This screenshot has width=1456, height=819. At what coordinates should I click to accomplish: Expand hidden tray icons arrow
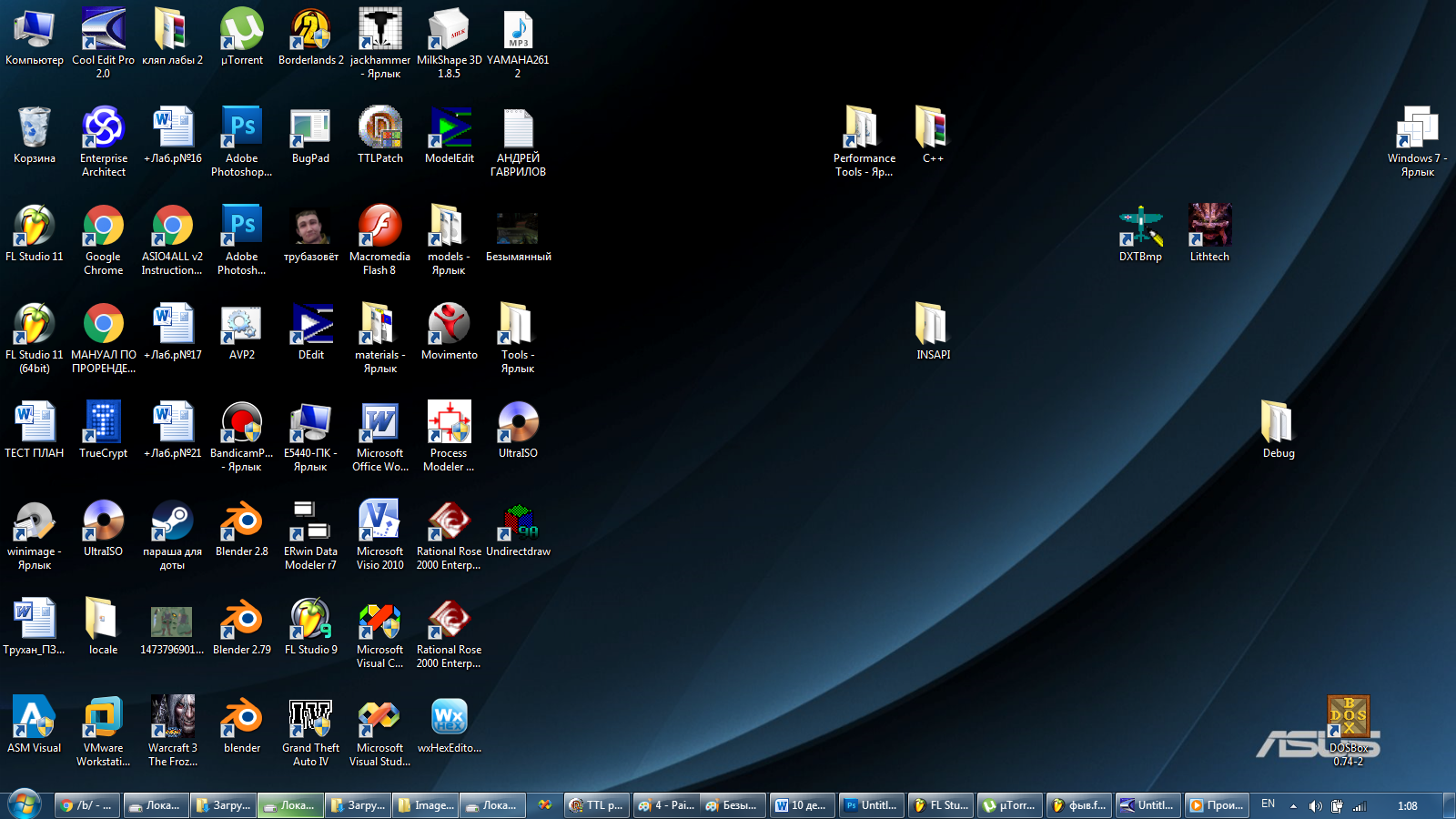(1293, 806)
